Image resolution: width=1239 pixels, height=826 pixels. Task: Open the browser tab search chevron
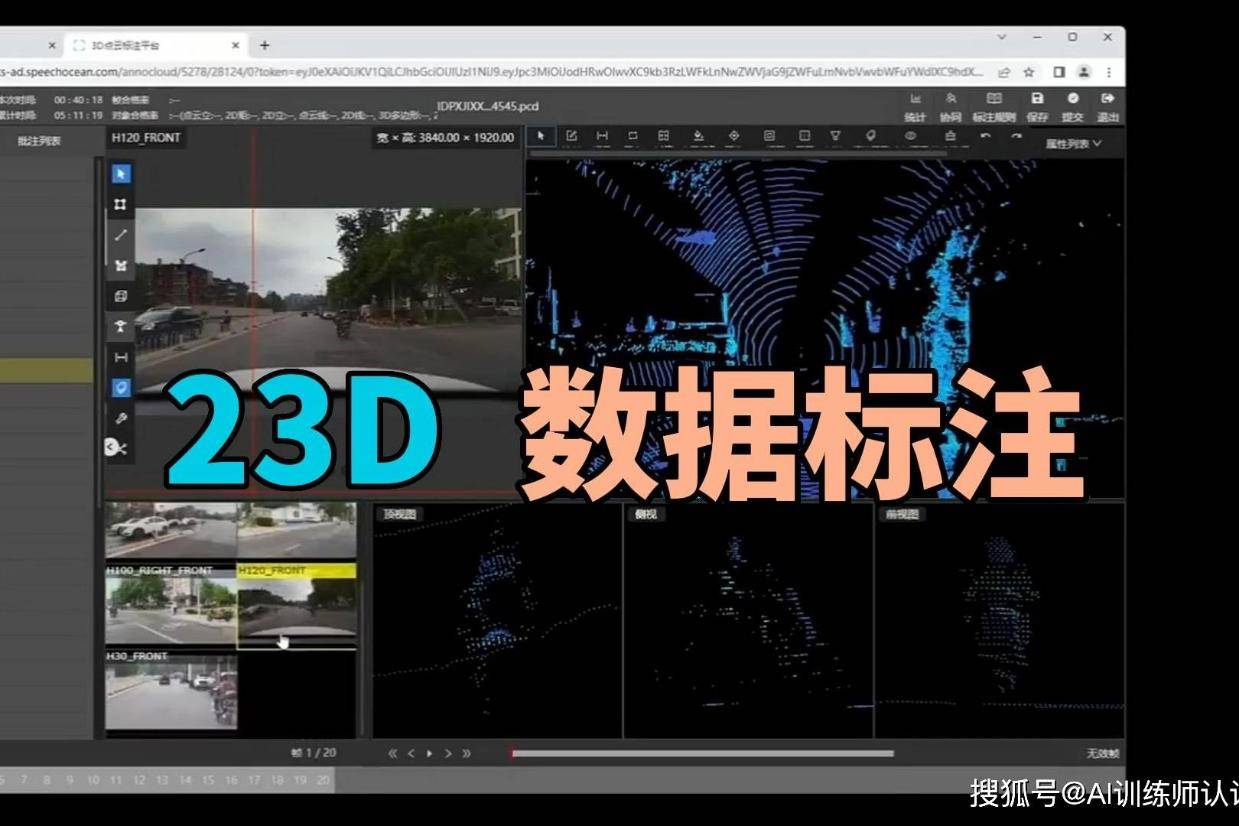pyautogui.click(x=1003, y=37)
